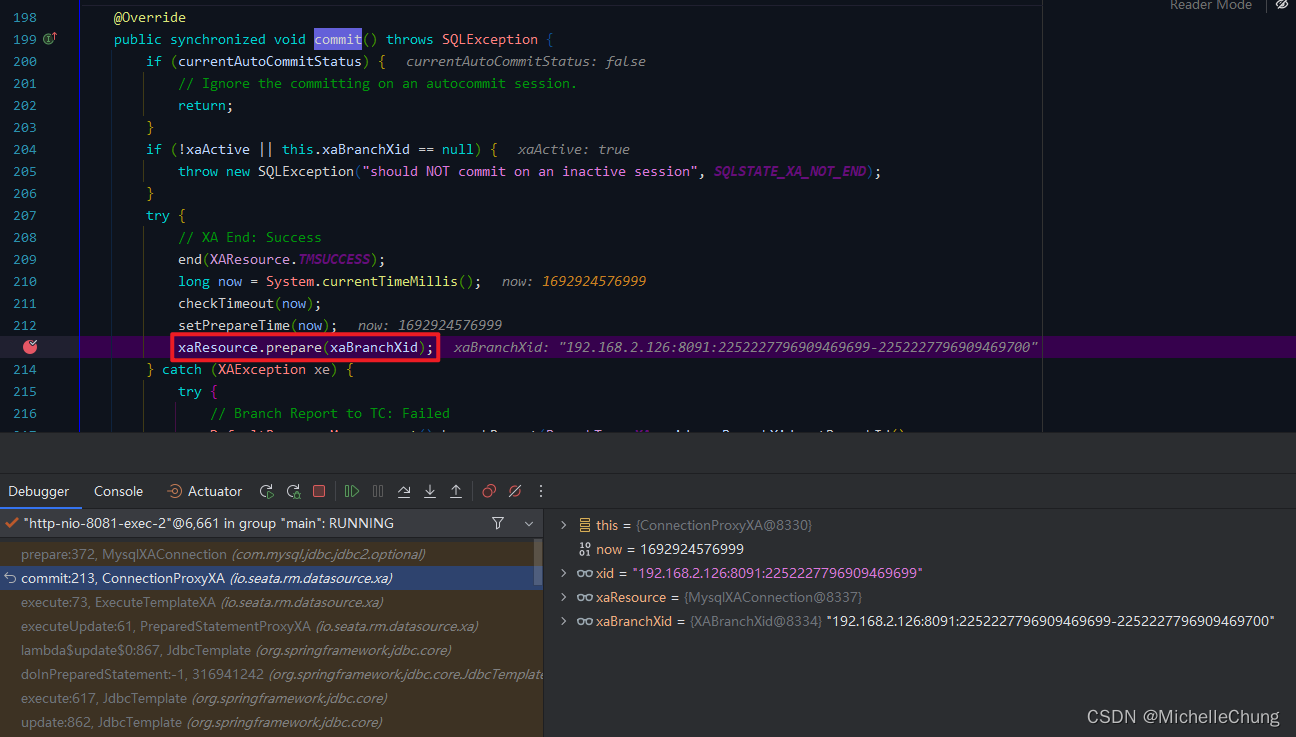Click the highlighted 'commit' method name
Viewport: 1296px width, 737px height.
tap(338, 39)
